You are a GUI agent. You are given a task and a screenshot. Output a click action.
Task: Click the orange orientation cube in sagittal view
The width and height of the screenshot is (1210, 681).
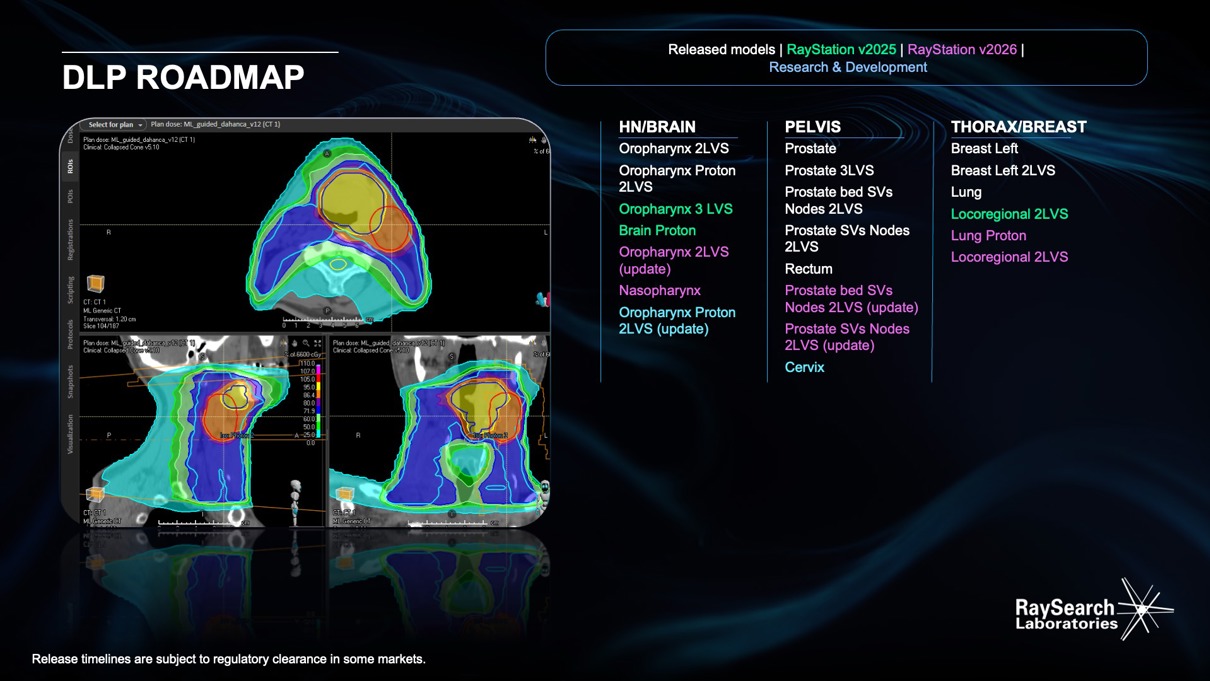click(95, 494)
